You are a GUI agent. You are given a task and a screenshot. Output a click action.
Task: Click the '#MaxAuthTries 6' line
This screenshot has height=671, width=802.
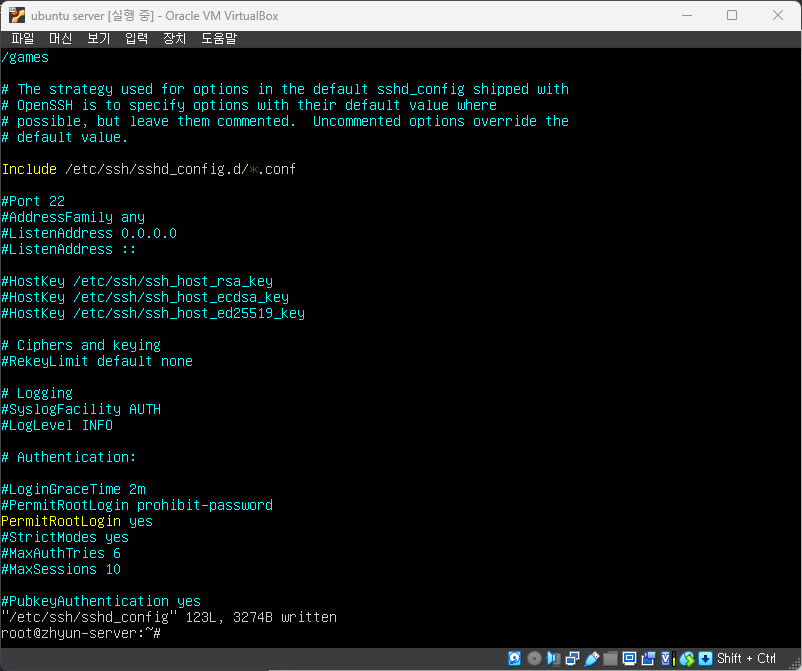point(61,553)
